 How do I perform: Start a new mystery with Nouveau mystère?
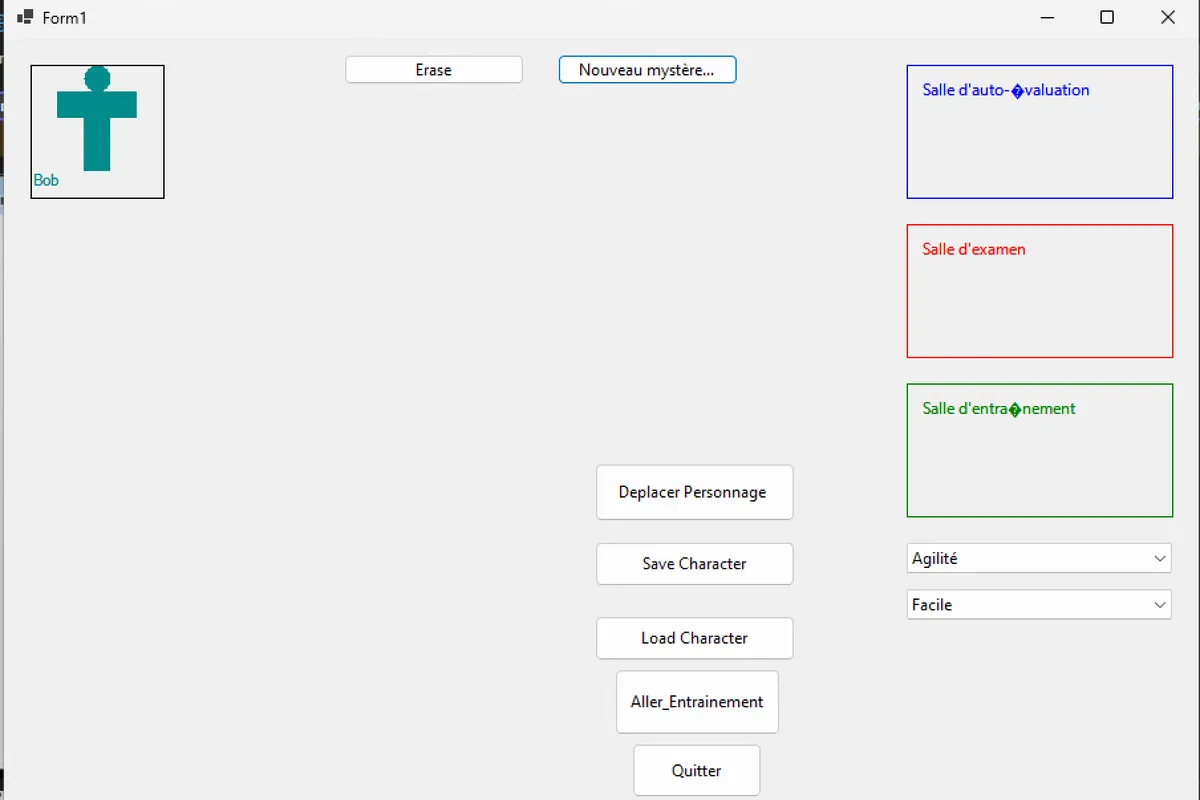tap(647, 70)
